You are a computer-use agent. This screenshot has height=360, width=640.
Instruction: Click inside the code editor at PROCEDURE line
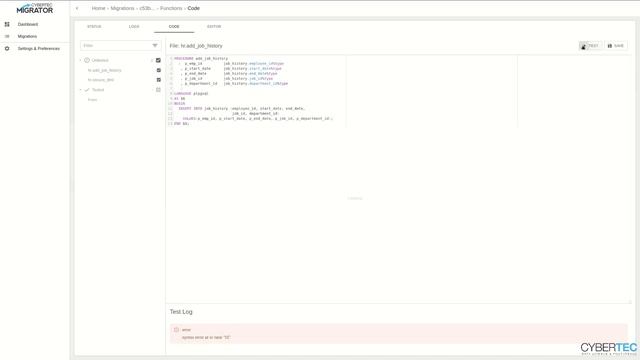point(201,59)
